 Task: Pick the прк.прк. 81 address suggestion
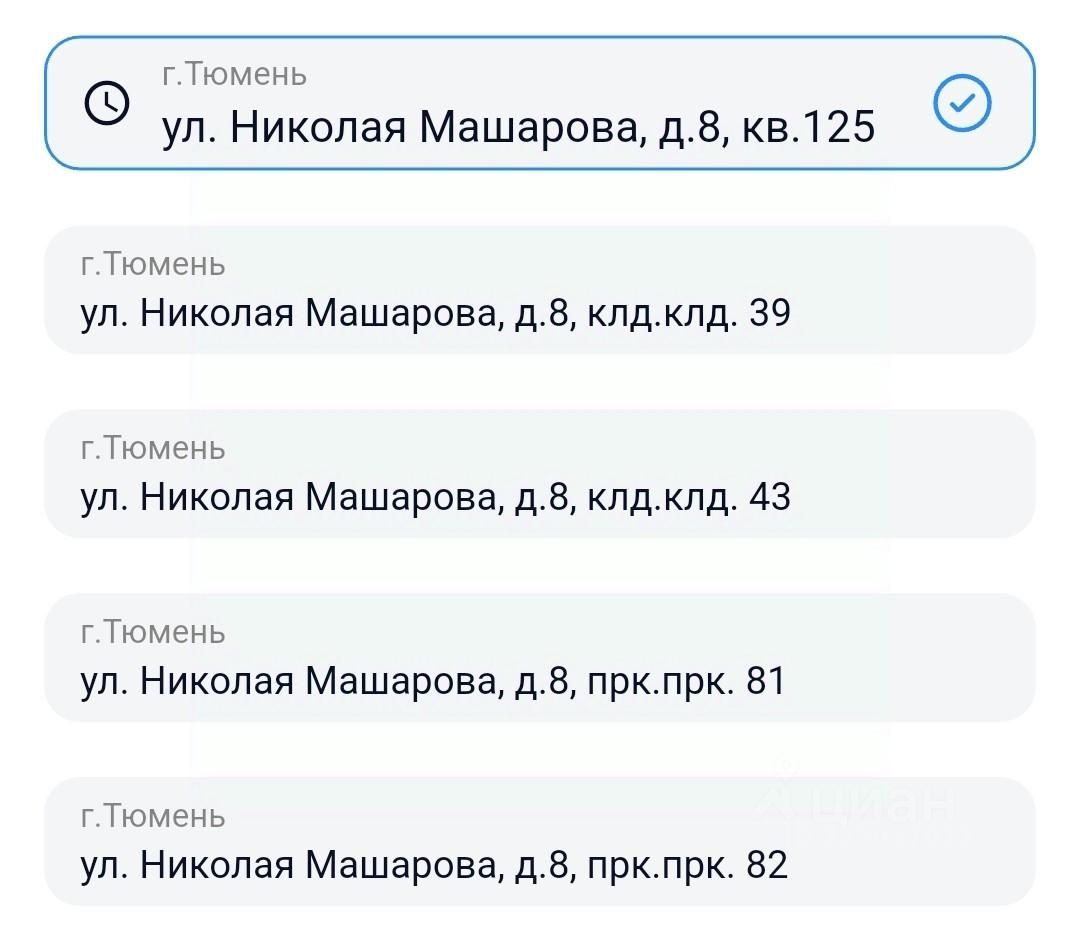click(x=433, y=681)
